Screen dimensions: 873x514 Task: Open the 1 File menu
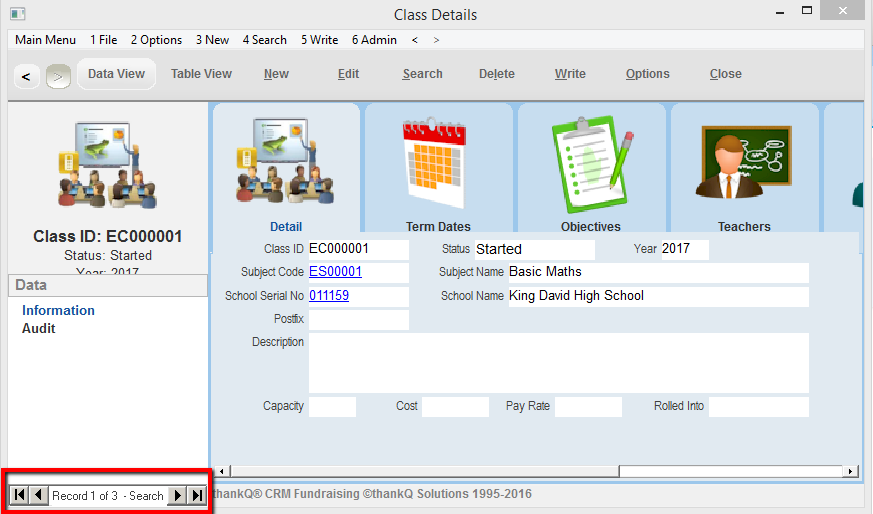pyautogui.click(x=103, y=40)
